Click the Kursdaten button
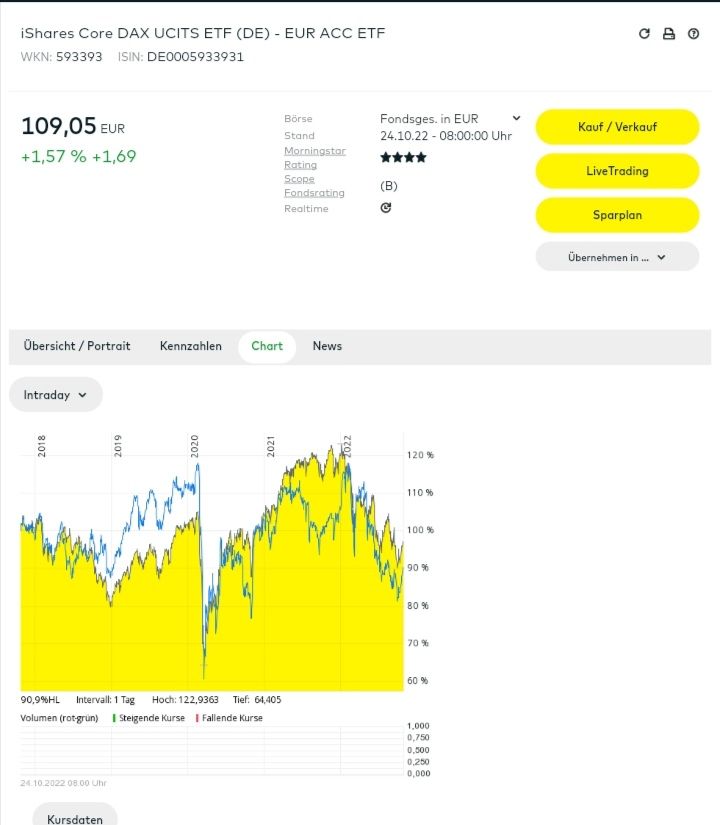Image resolution: width=720 pixels, height=825 pixels. [75, 818]
